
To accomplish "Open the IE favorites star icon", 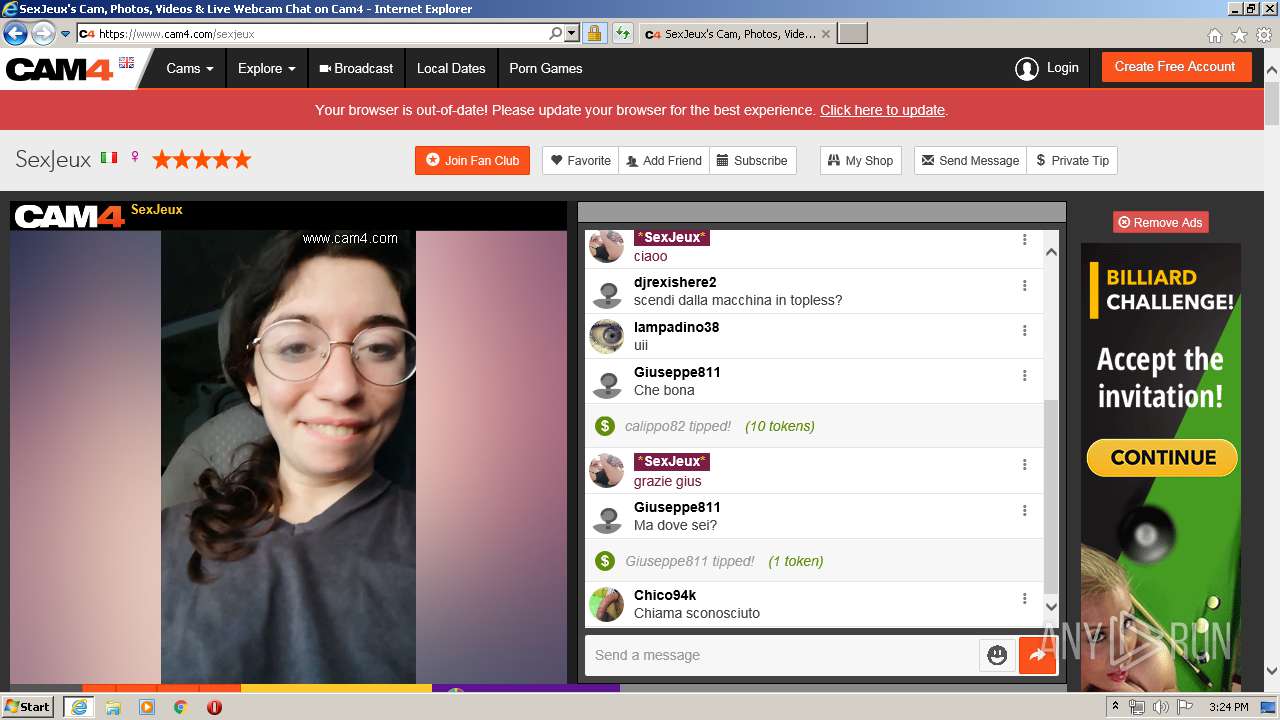I will pos(1239,35).
